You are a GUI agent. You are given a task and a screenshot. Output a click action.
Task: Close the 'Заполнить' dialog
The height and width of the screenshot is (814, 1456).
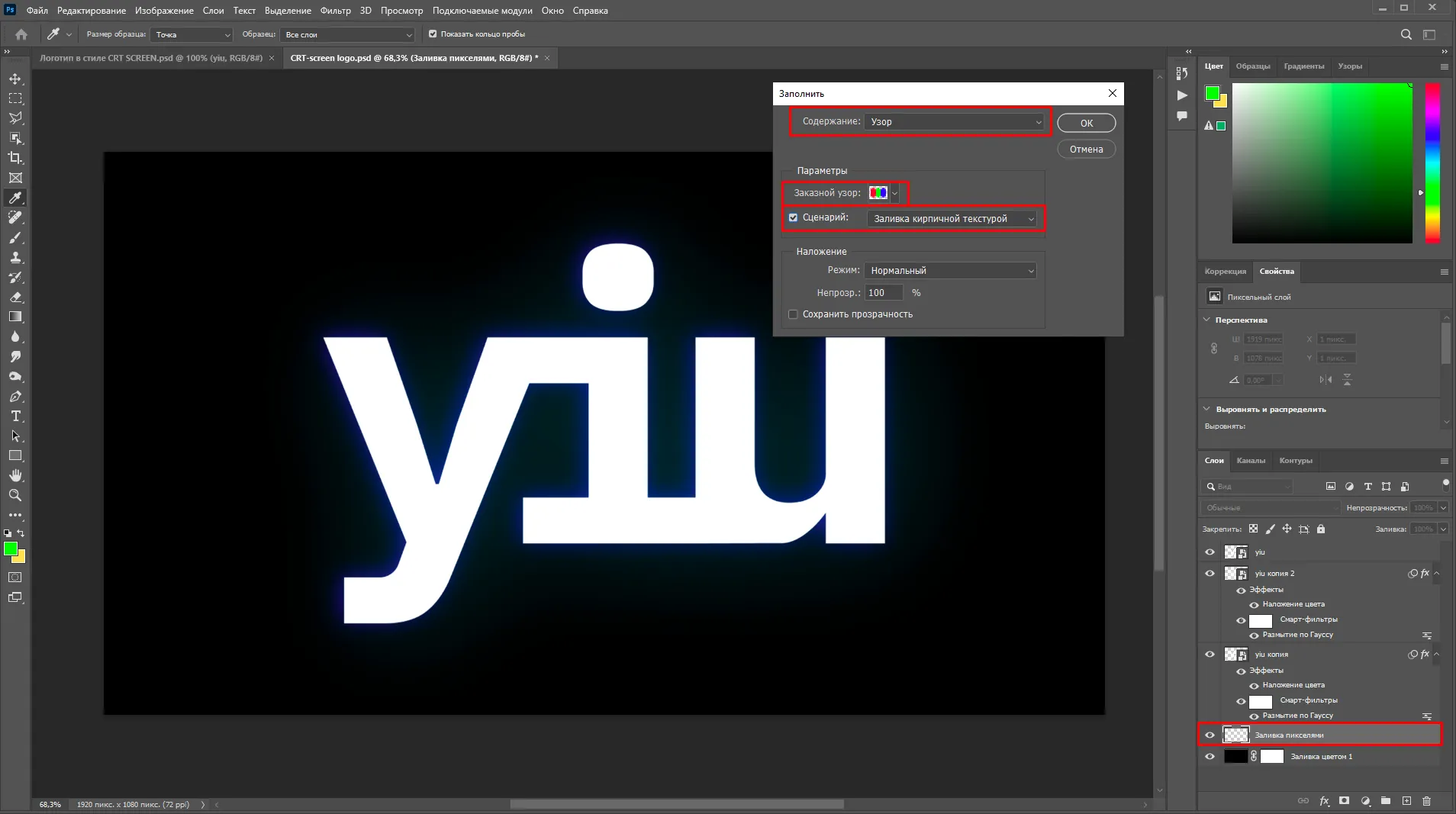point(1113,93)
